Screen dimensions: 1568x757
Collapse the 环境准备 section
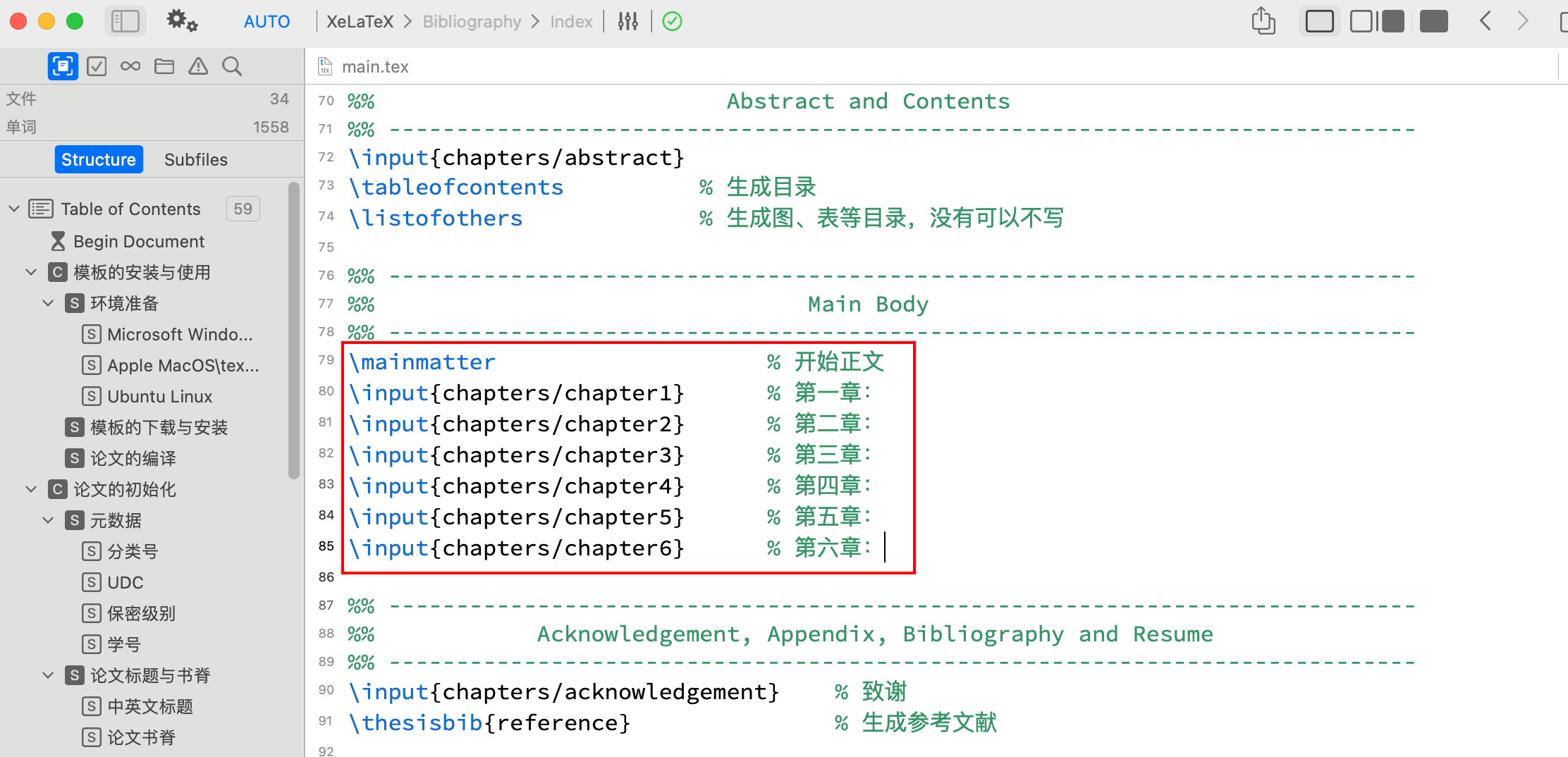coord(48,303)
